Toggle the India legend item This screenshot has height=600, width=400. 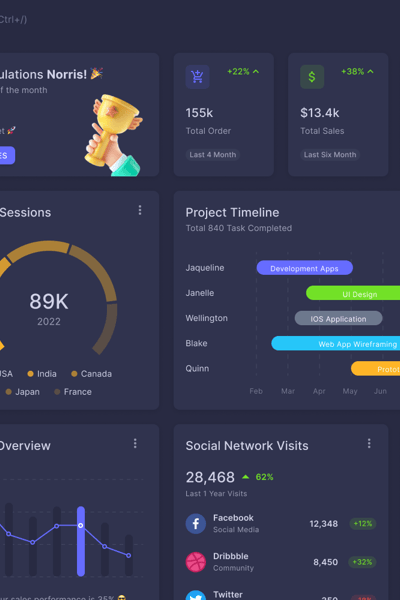pos(42,374)
